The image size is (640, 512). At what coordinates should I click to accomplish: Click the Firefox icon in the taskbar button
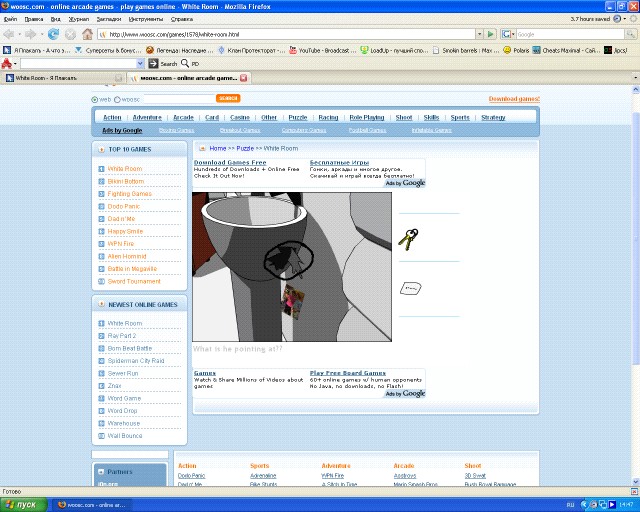pos(62,505)
